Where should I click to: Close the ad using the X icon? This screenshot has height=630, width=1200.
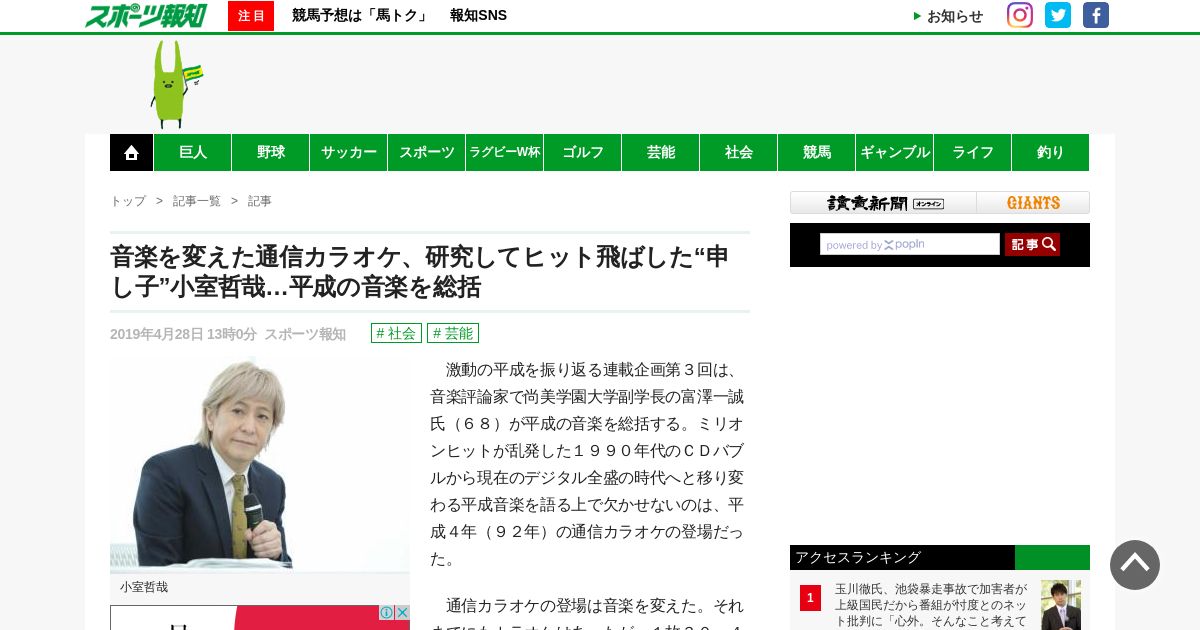click(402, 612)
